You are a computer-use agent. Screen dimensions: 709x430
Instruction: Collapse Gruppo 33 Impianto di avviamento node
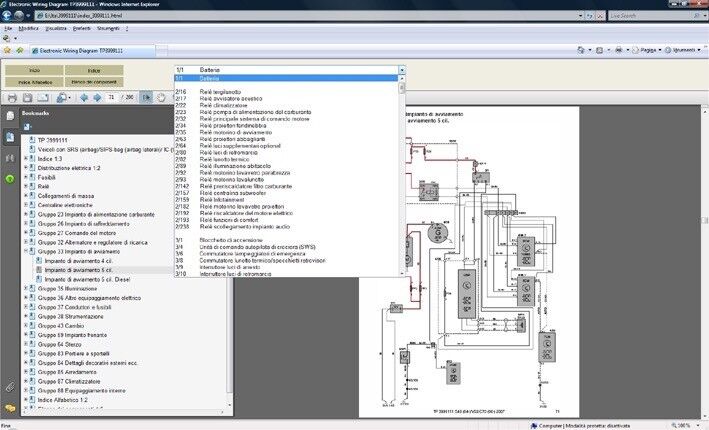tap(26, 251)
